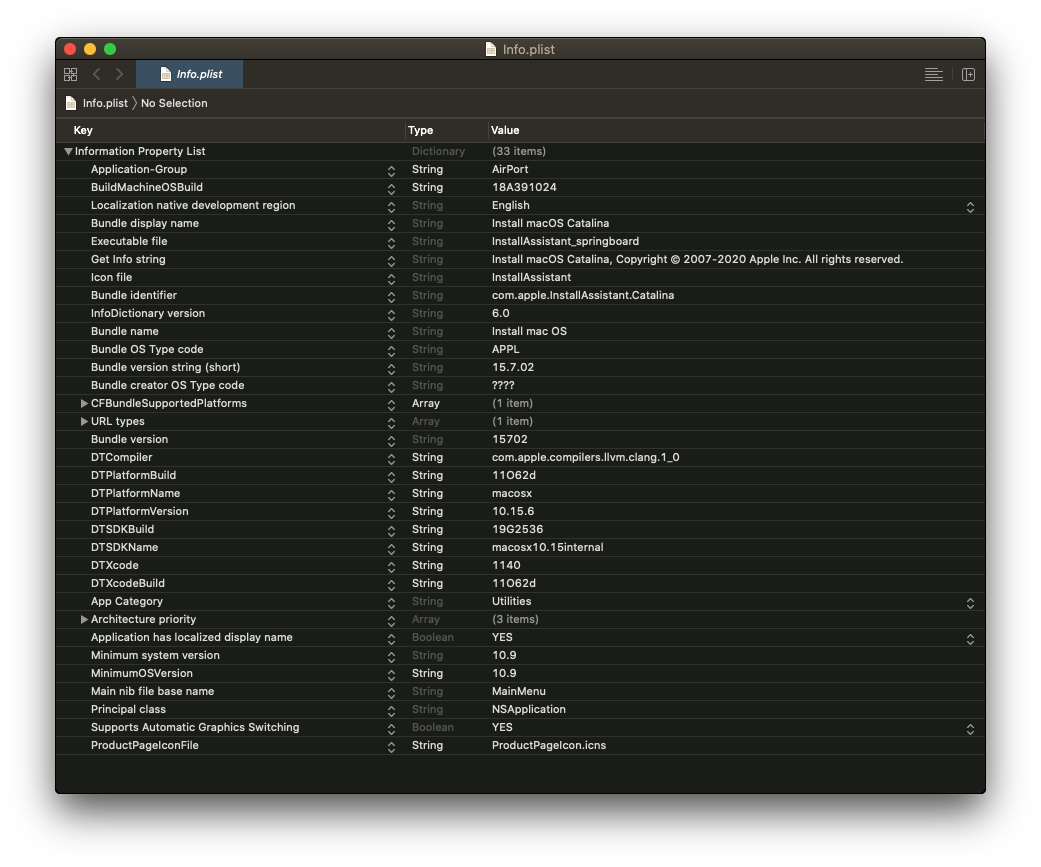Open Supports Automatic Graphics Switching value dropdown
The image size is (1041, 867).
(970, 729)
